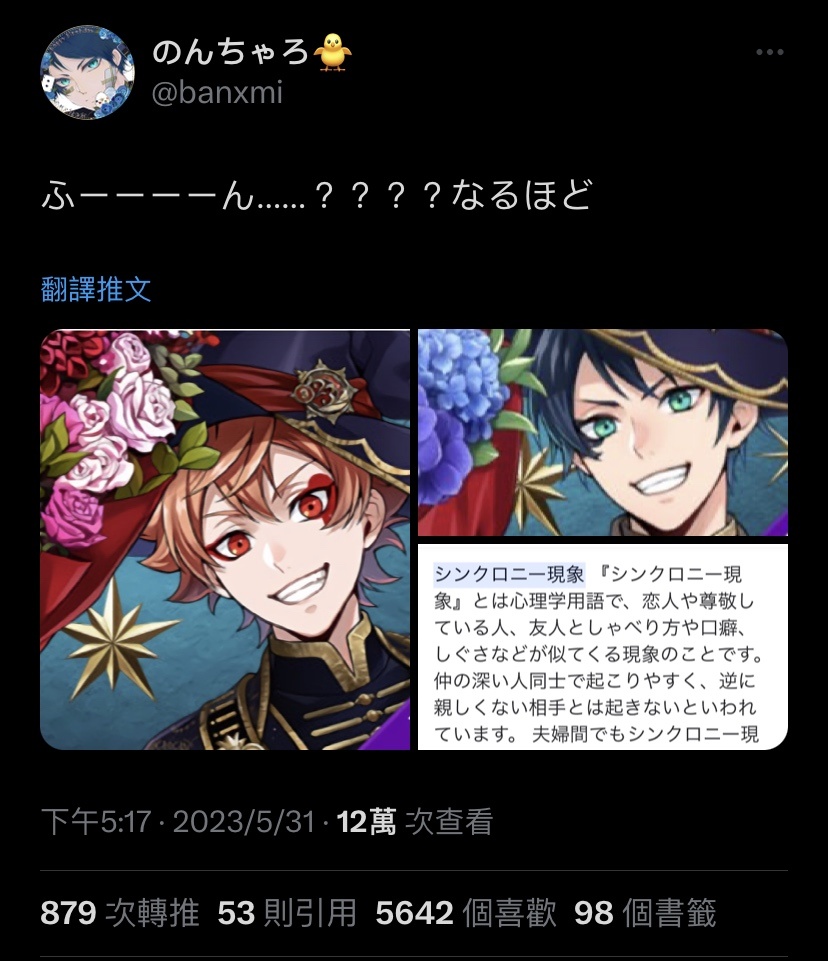
Task: Tap the 98 bookmarks count
Action: click(x=645, y=913)
